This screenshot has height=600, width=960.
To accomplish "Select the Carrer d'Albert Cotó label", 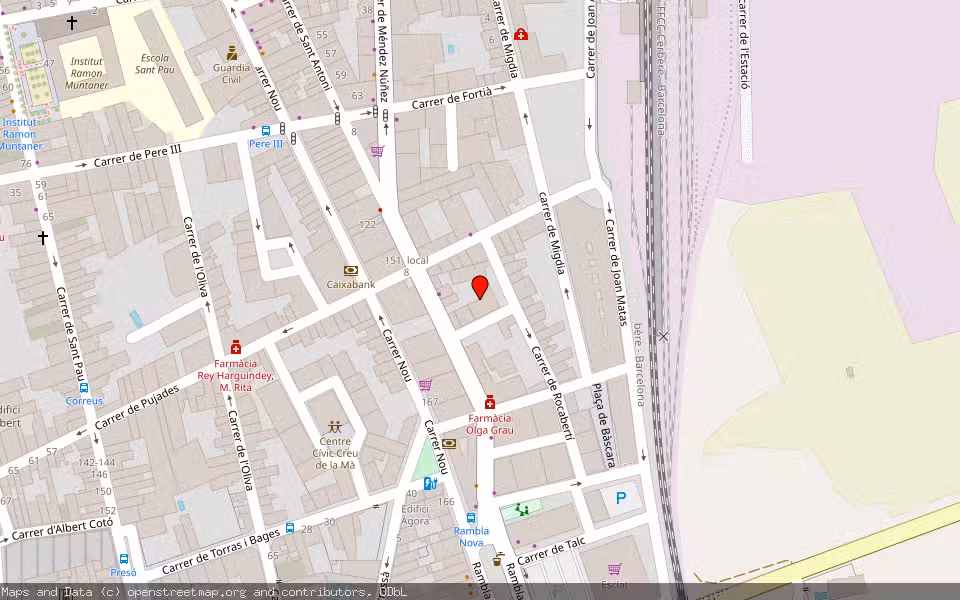I will [62, 529].
